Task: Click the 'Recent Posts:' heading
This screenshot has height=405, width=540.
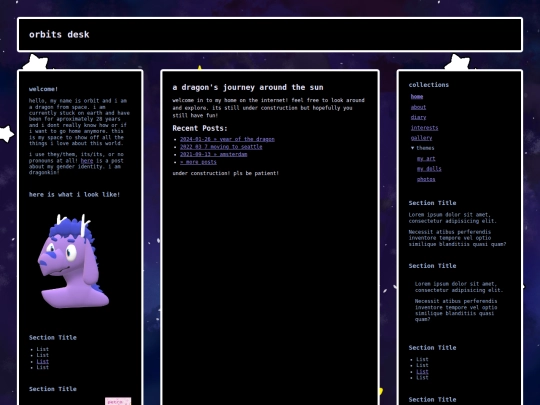Action: [200, 128]
